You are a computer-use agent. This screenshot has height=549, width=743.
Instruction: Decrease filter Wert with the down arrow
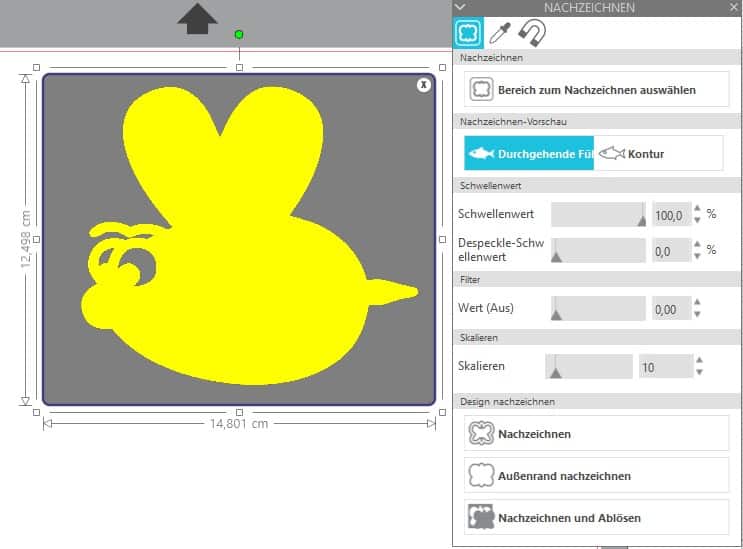tap(697, 314)
